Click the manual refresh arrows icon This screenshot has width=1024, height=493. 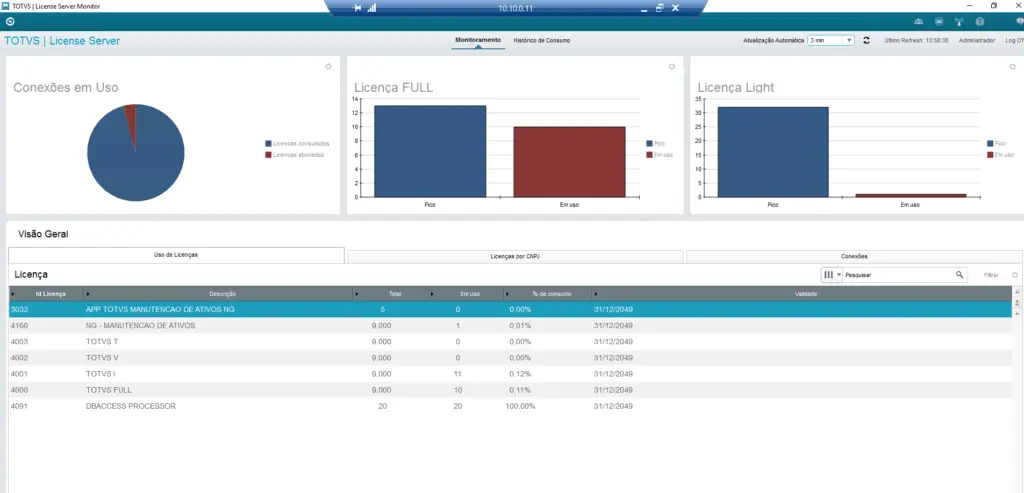(x=866, y=41)
